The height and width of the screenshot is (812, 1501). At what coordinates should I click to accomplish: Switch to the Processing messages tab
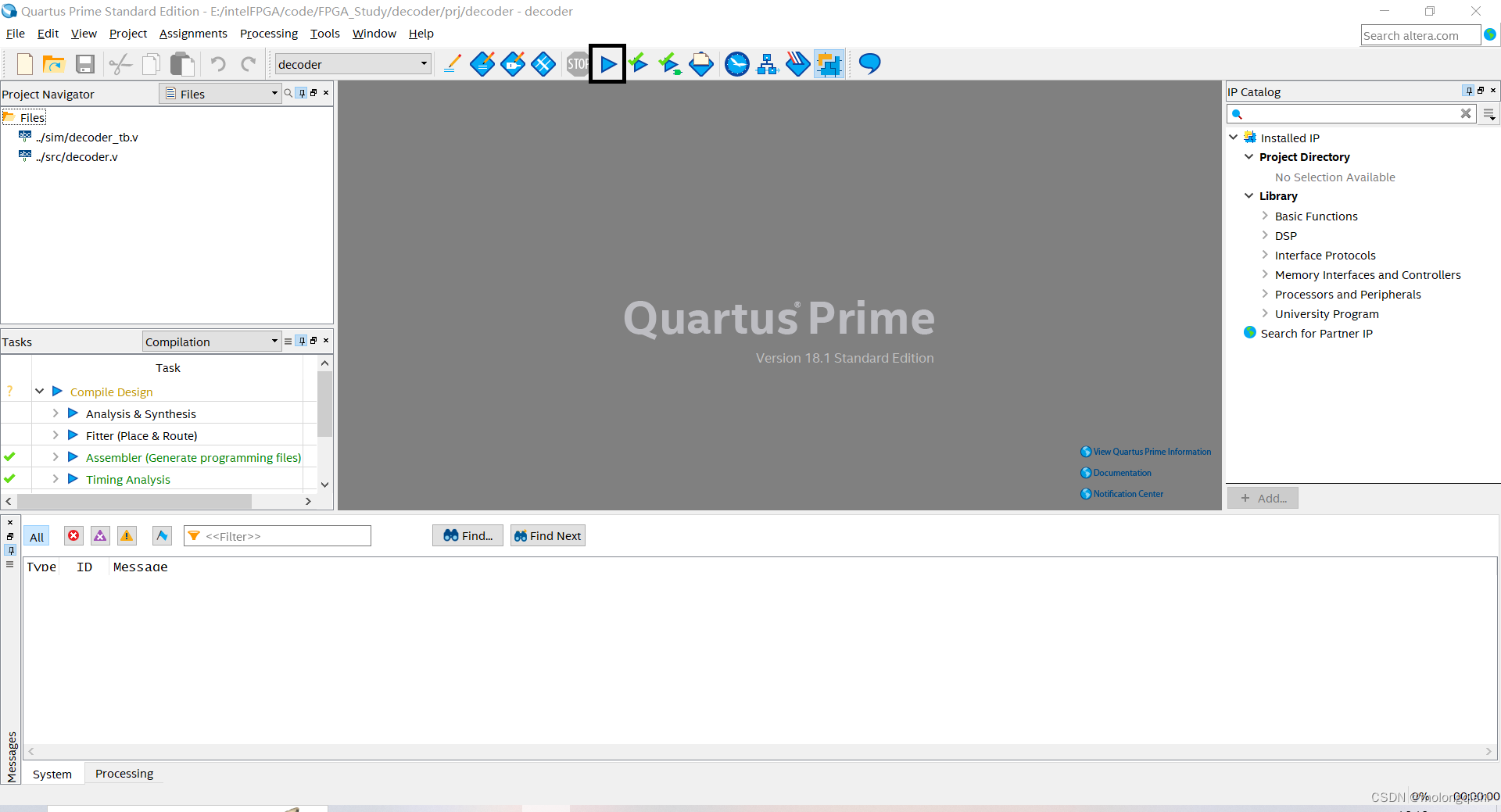124,774
